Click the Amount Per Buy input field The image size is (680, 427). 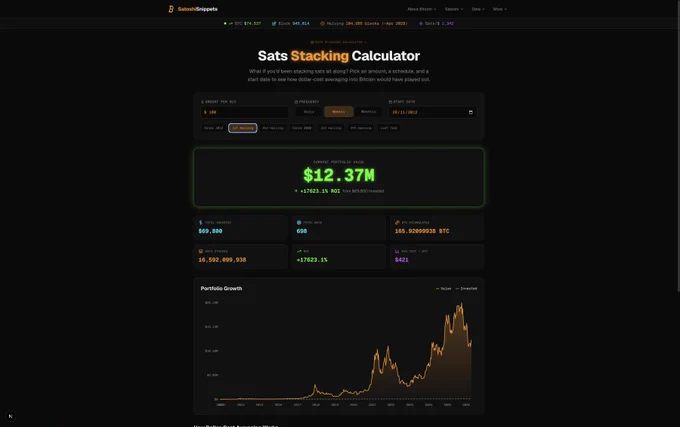(244, 112)
